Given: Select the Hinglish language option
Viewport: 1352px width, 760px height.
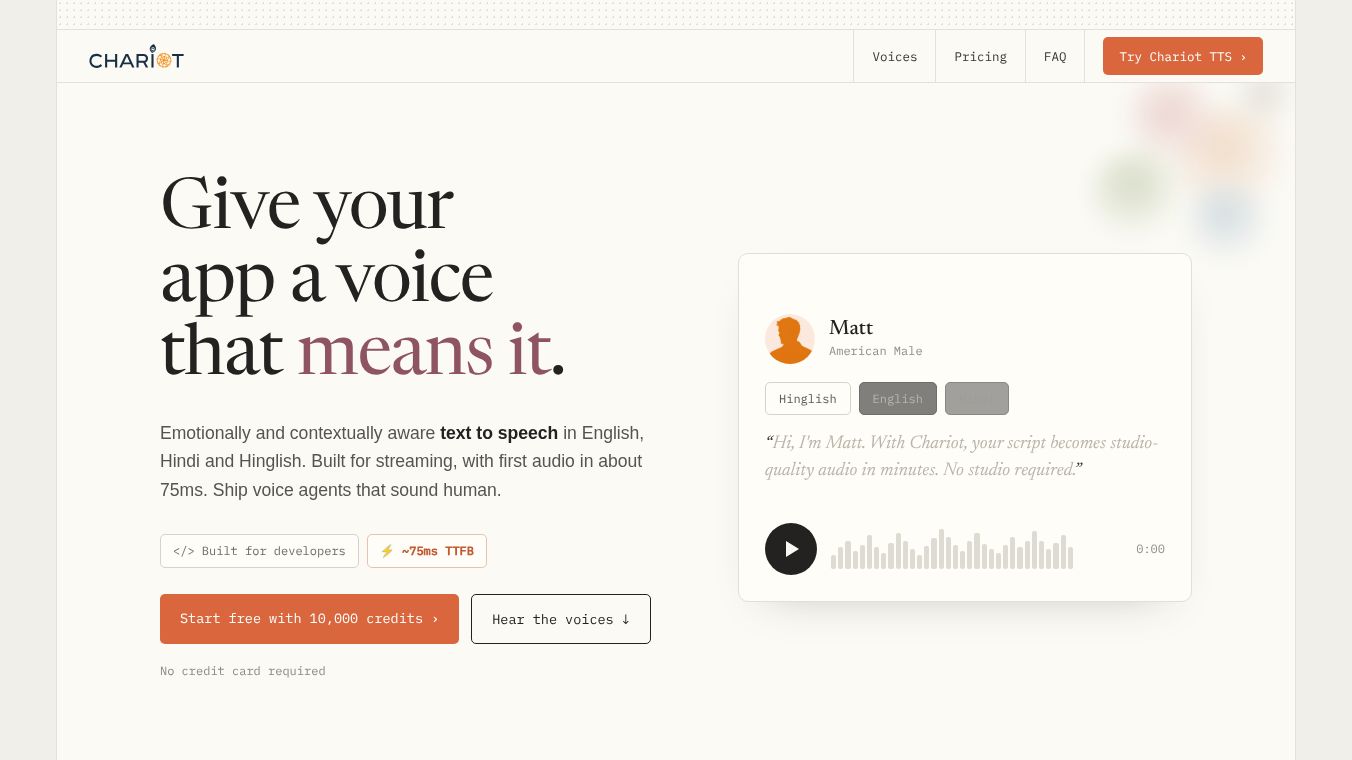Looking at the screenshot, I should pos(808,398).
